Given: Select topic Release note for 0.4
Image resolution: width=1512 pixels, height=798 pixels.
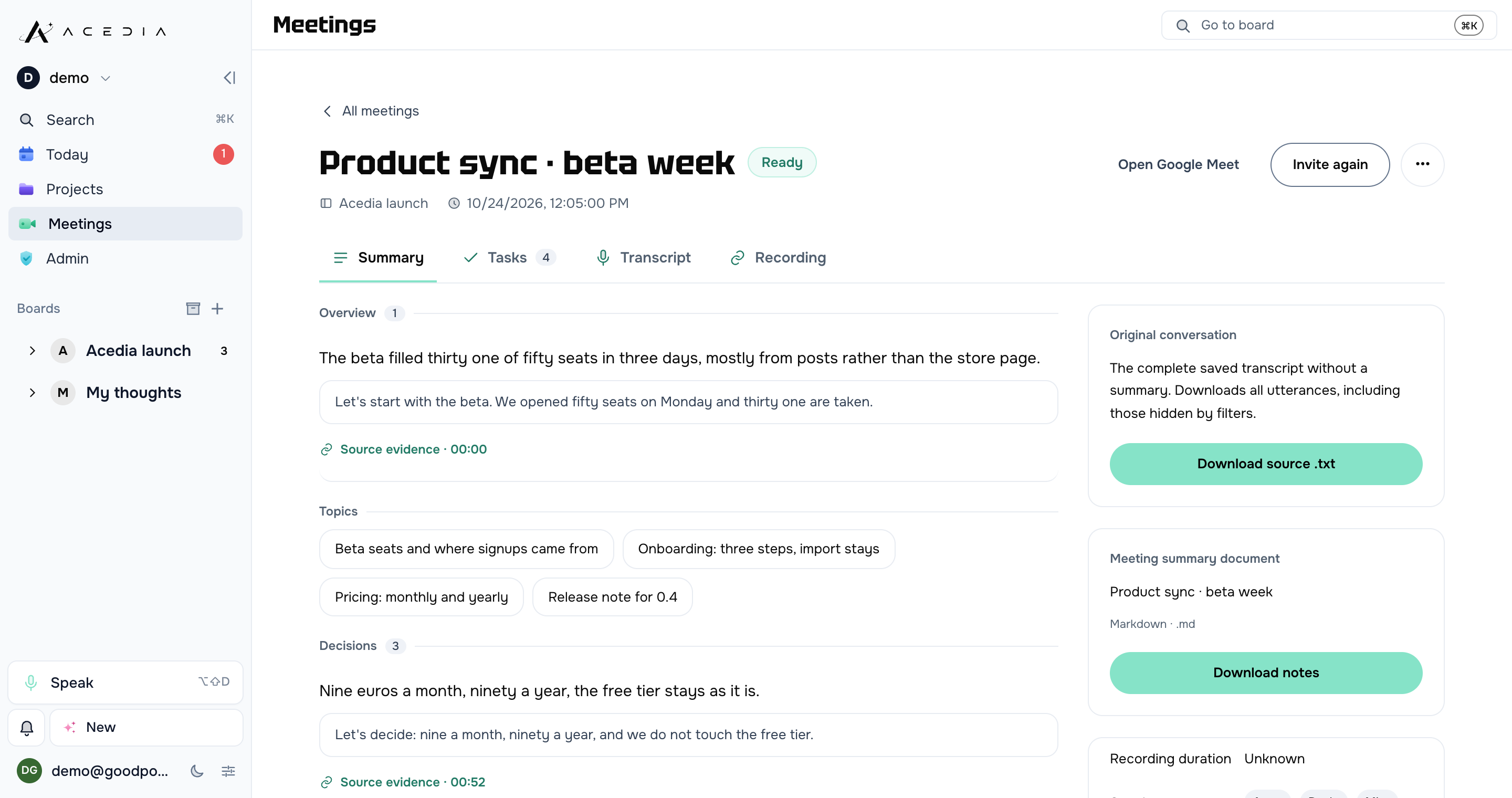Looking at the screenshot, I should 612,597.
